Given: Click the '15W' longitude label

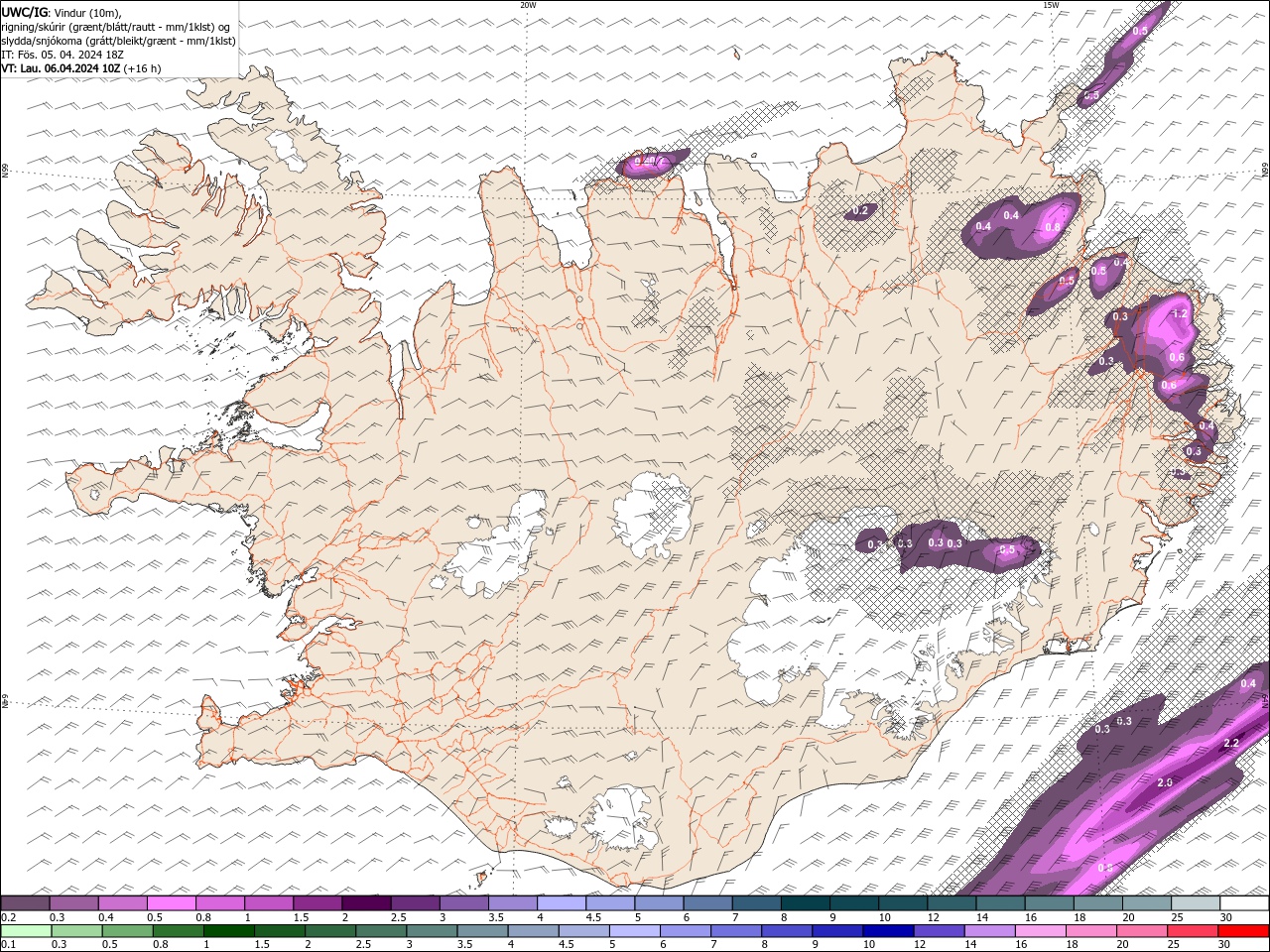Looking at the screenshot, I should (x=1051, y=5).
